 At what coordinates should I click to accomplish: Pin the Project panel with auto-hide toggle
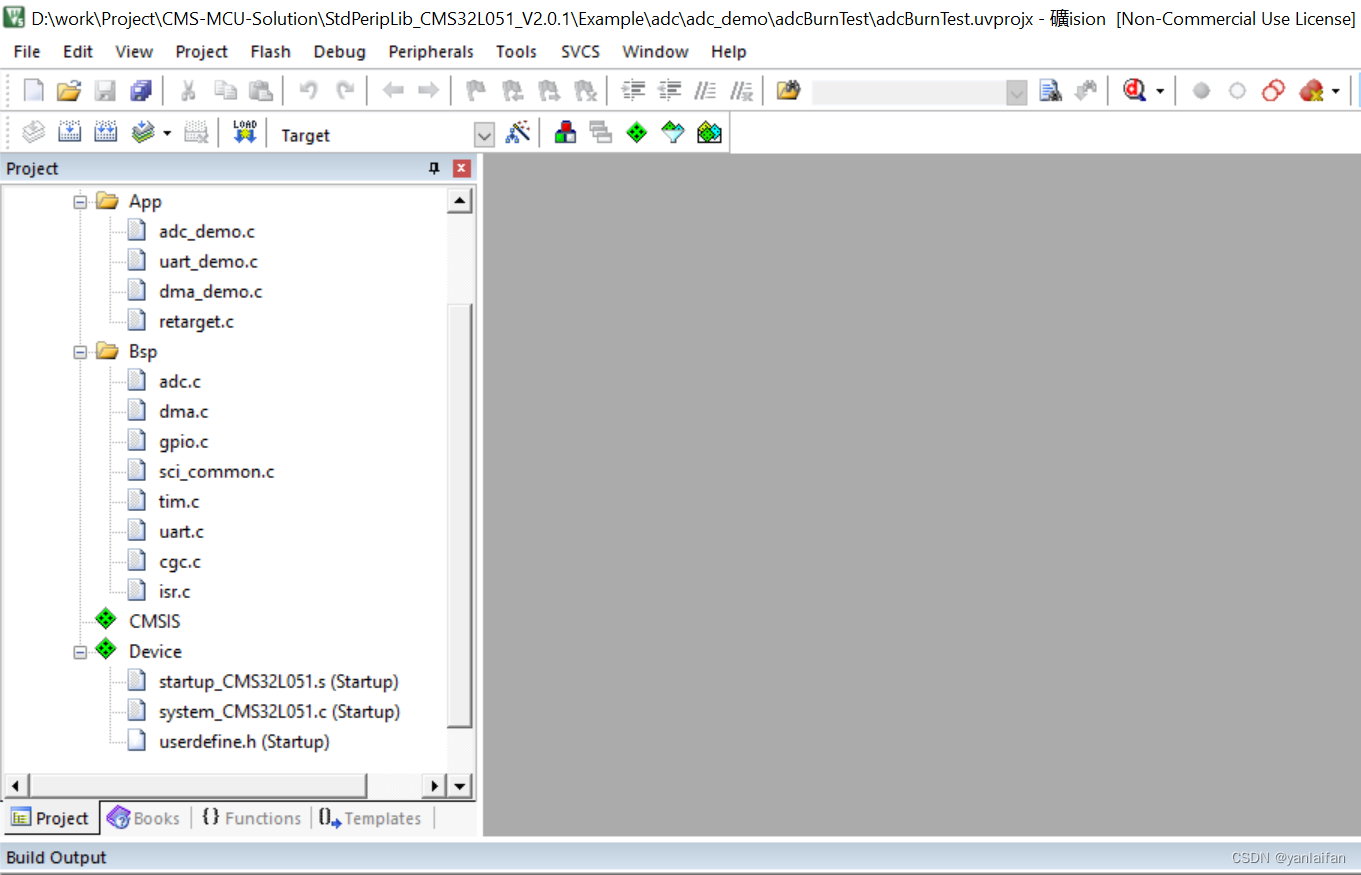coord(434,168)
